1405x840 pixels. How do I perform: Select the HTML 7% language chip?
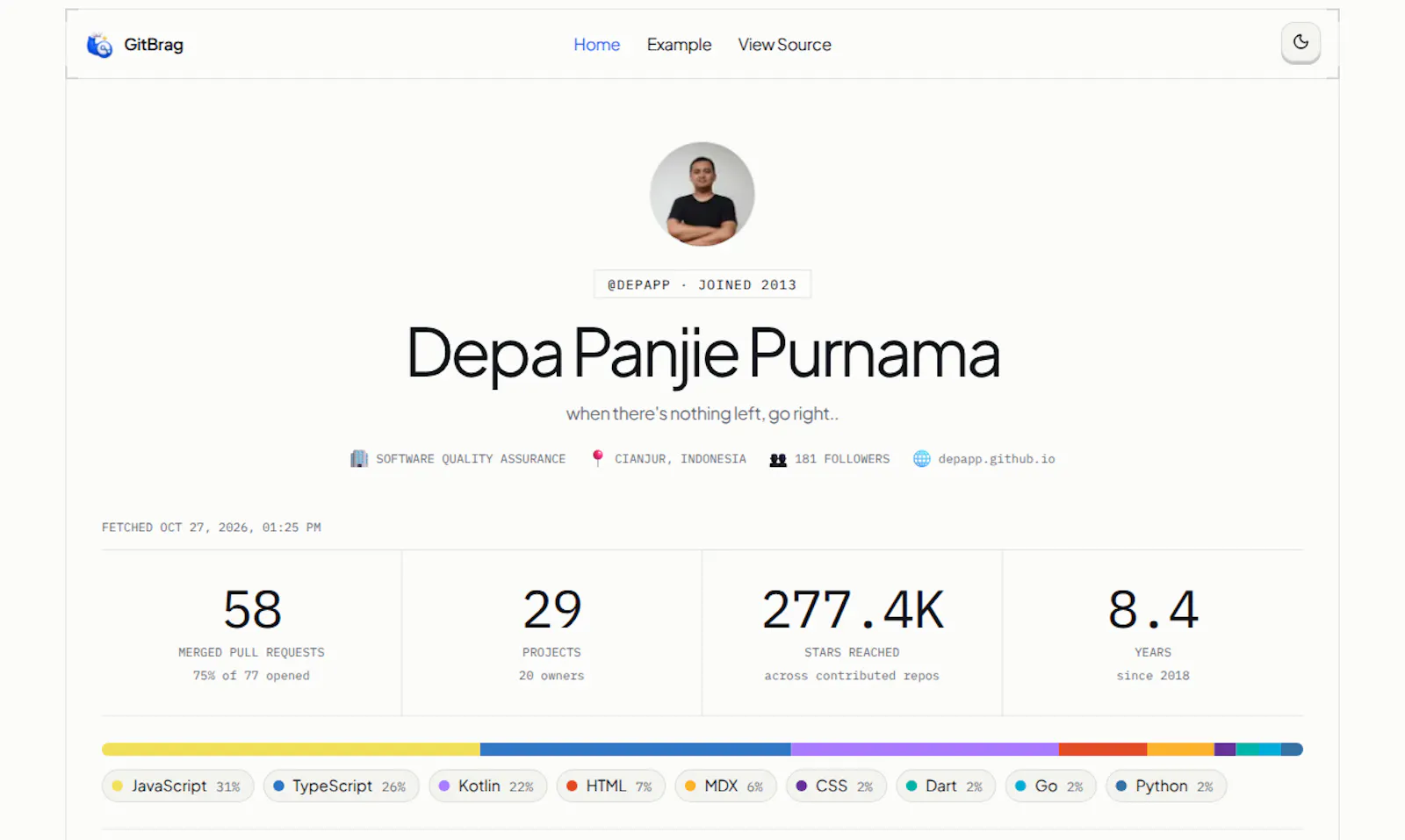(x=611, y=786)
